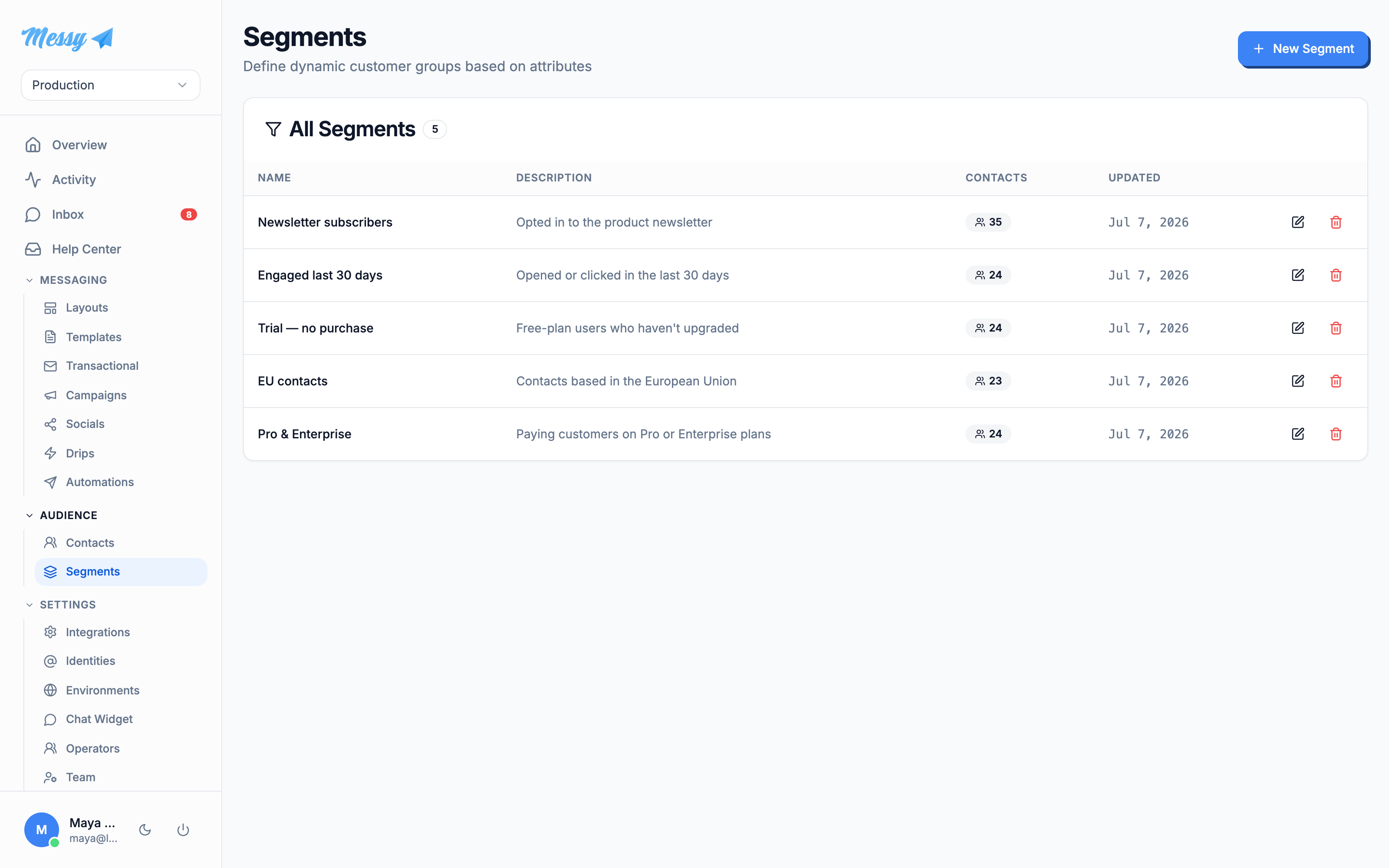Image resolution: width=1389 pixels, height=868 pixels.
Task: Edit the Engaged last 30 days segment
Action: click(x=1298, y=275)
